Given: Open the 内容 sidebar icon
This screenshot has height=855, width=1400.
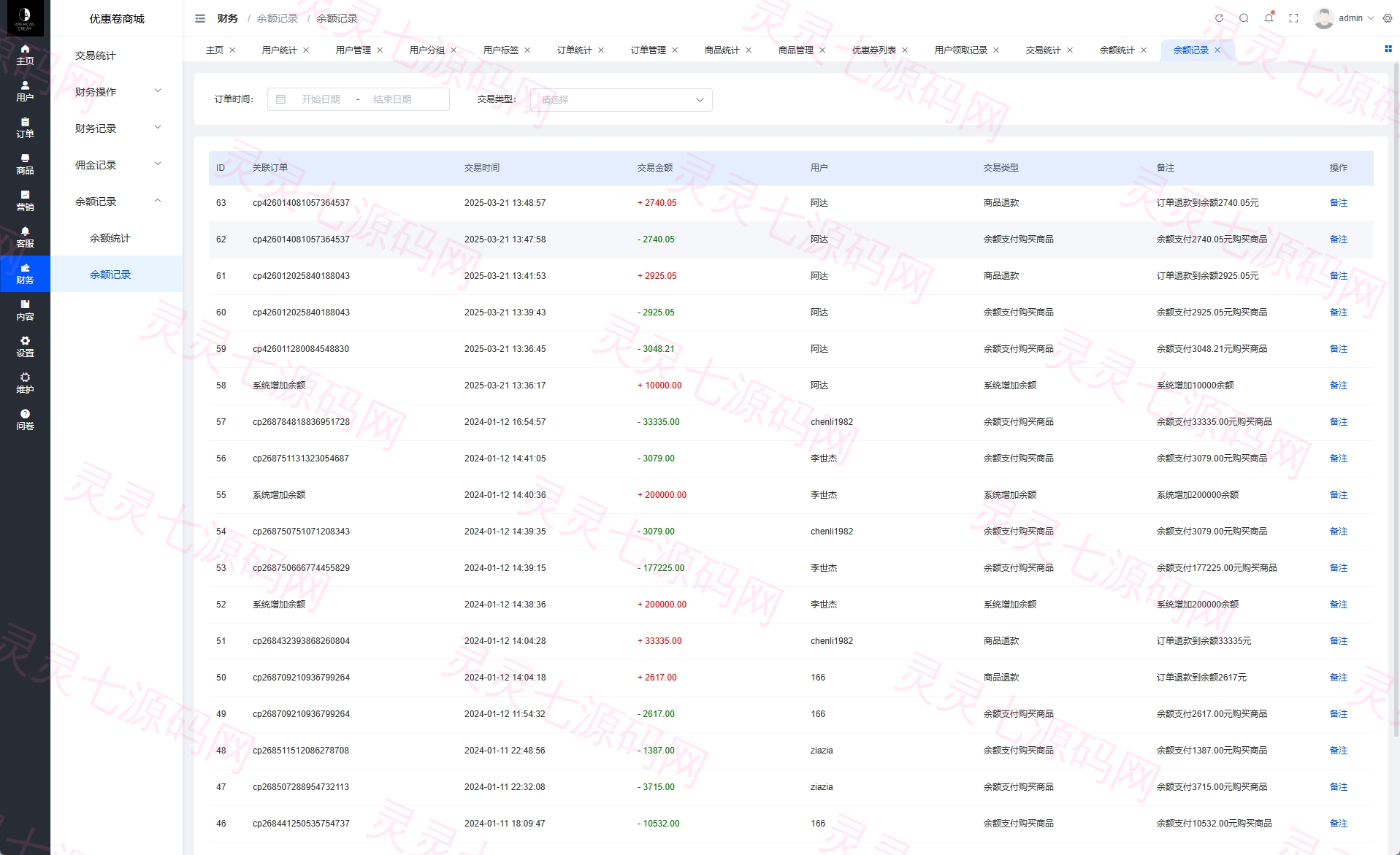Looking at the screenshot, I should [x=25, y=310].
